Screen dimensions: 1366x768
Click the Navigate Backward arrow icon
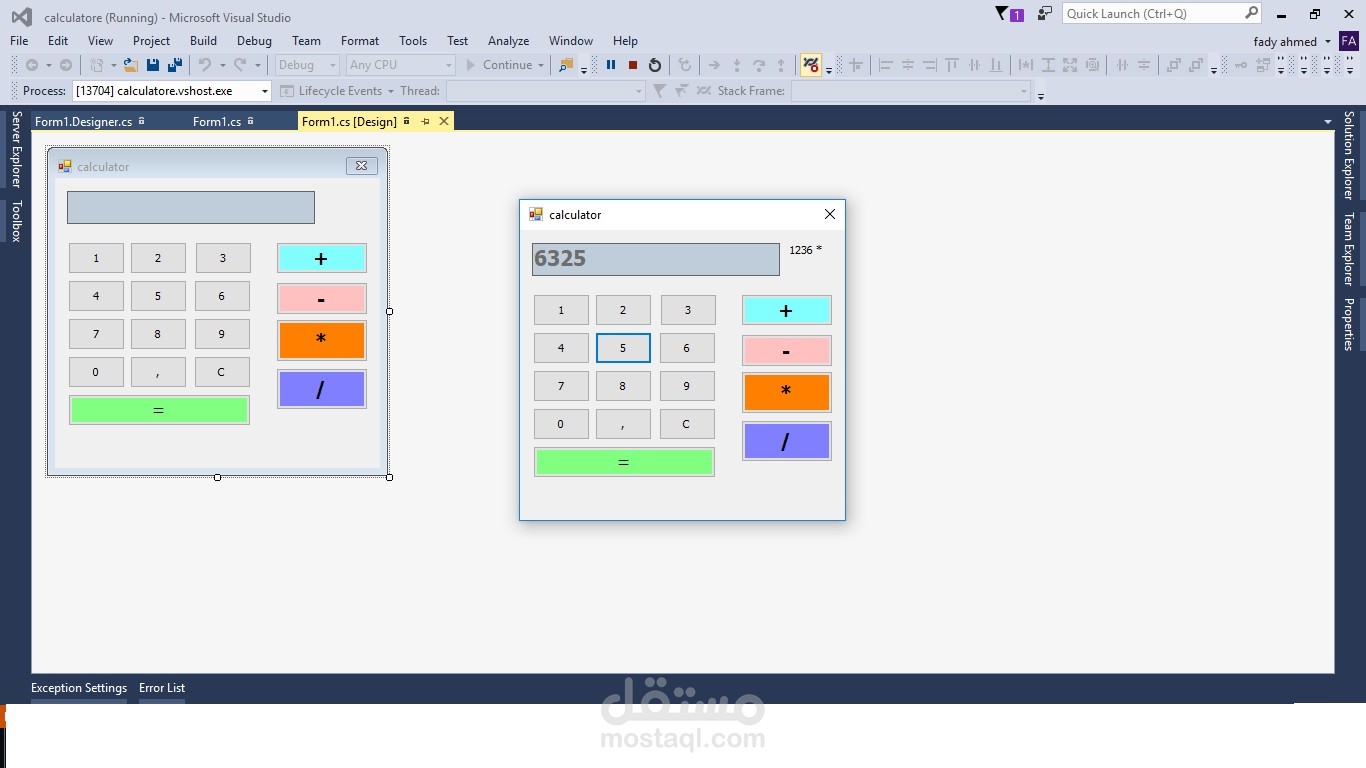(32, 65)
